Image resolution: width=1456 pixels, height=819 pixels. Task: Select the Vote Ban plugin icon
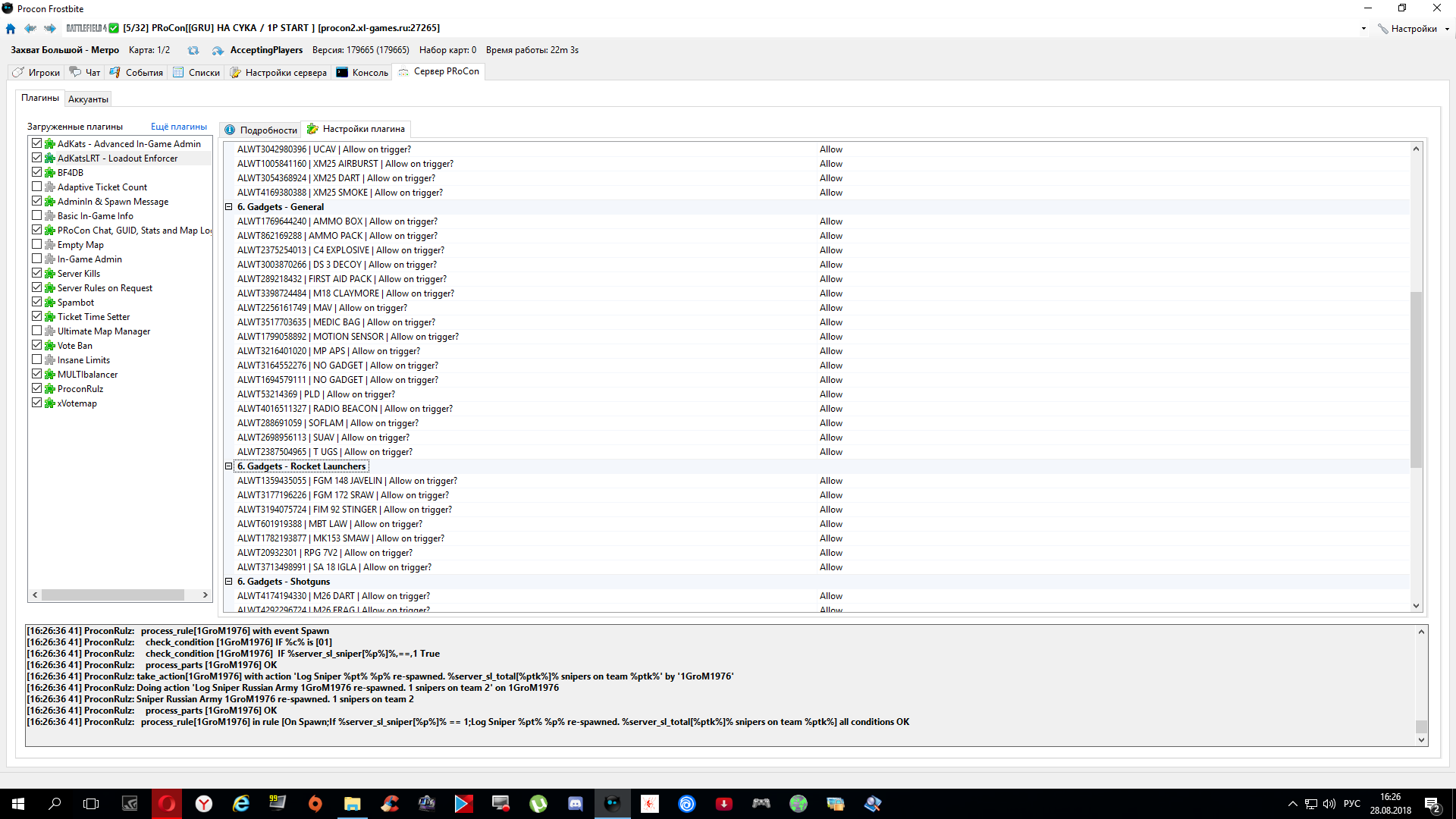(50, 346)
